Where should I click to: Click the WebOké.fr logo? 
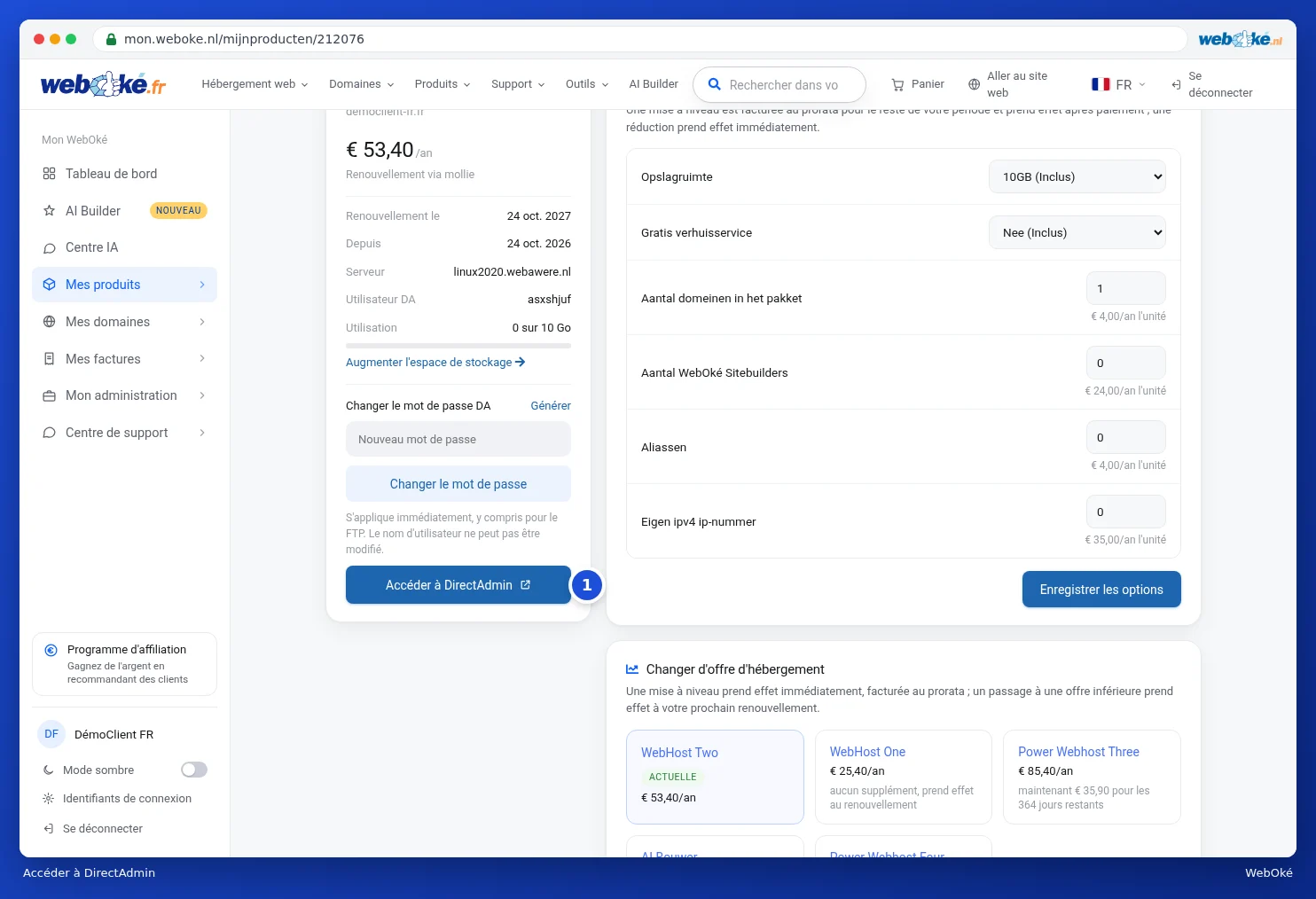[x=103, y=84]
